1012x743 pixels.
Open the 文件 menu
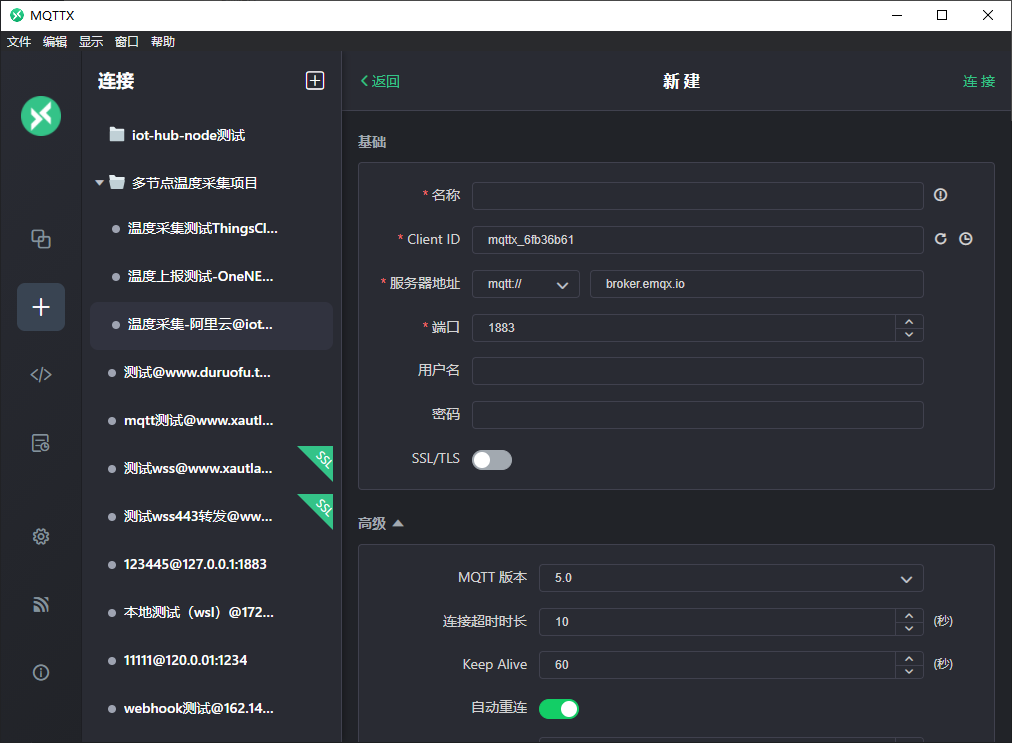tap(19, 42)
